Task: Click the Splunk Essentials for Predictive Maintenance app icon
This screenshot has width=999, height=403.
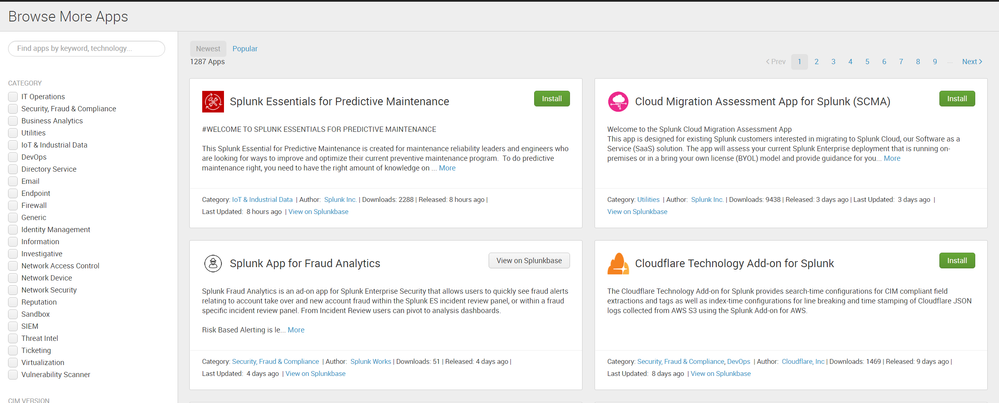Action: pos(213,101)
